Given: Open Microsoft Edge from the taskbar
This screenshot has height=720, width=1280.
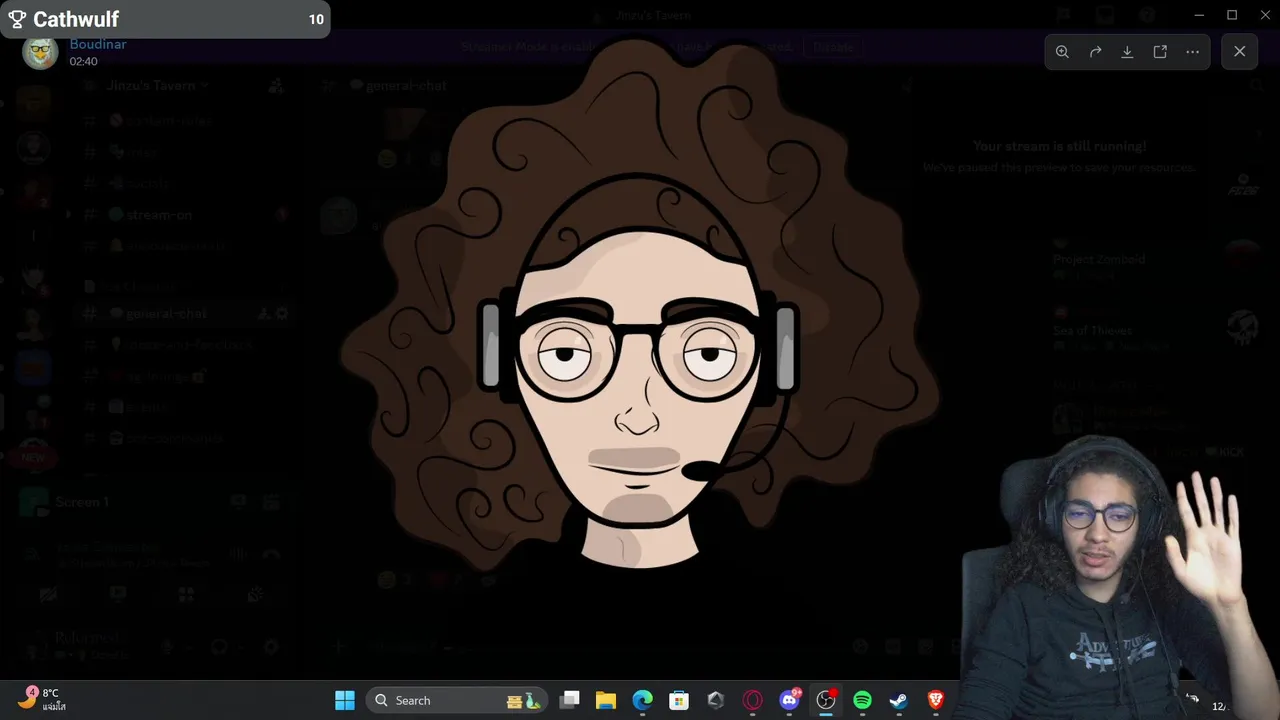Looking at the screenshot, I should tap(642, 700).
